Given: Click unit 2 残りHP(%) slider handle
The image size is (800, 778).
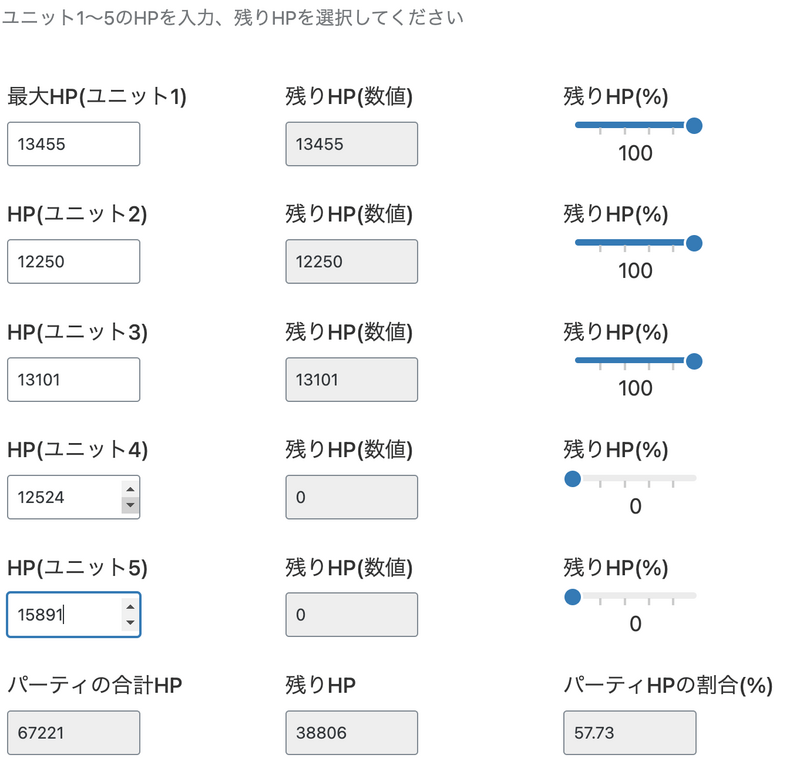Looking at the screenshot, I should click(694, 243).
